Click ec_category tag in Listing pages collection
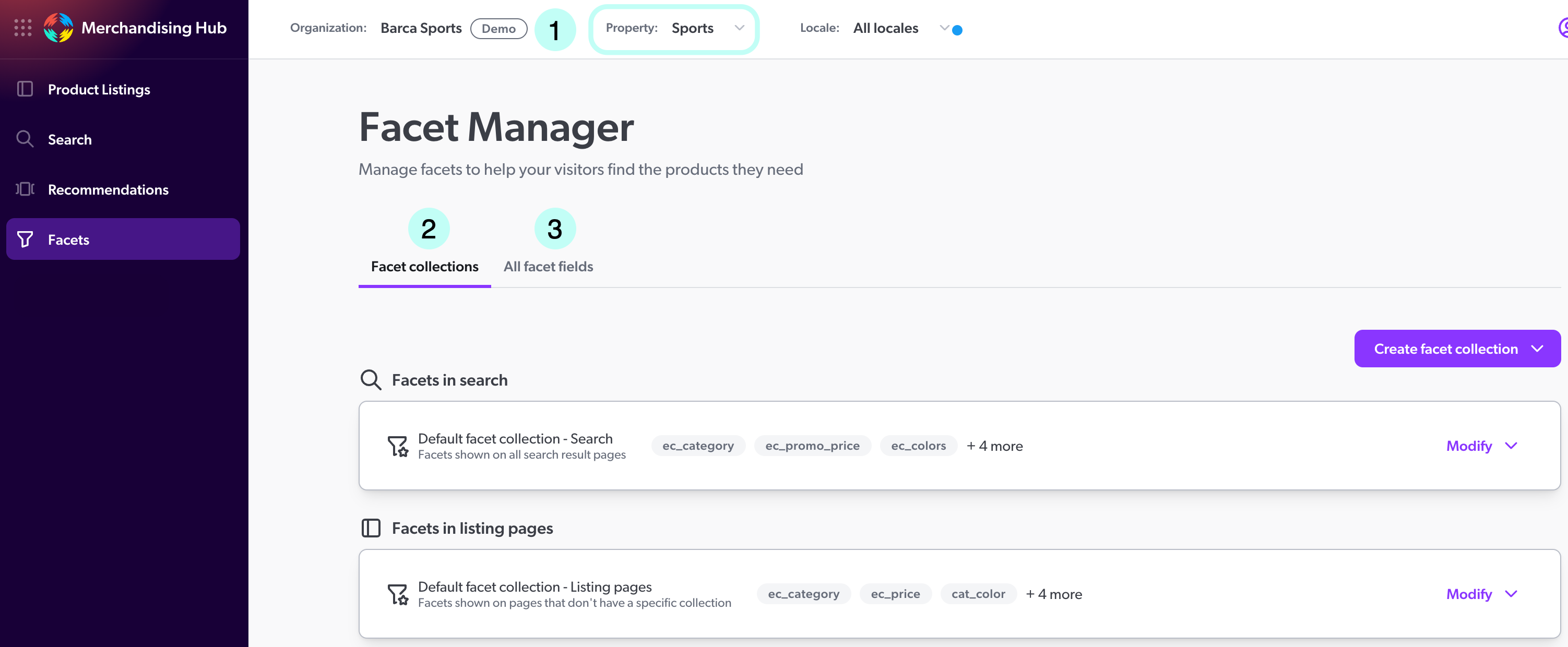1568x647 pixels. pyautogui.click(x=803, y=594)
